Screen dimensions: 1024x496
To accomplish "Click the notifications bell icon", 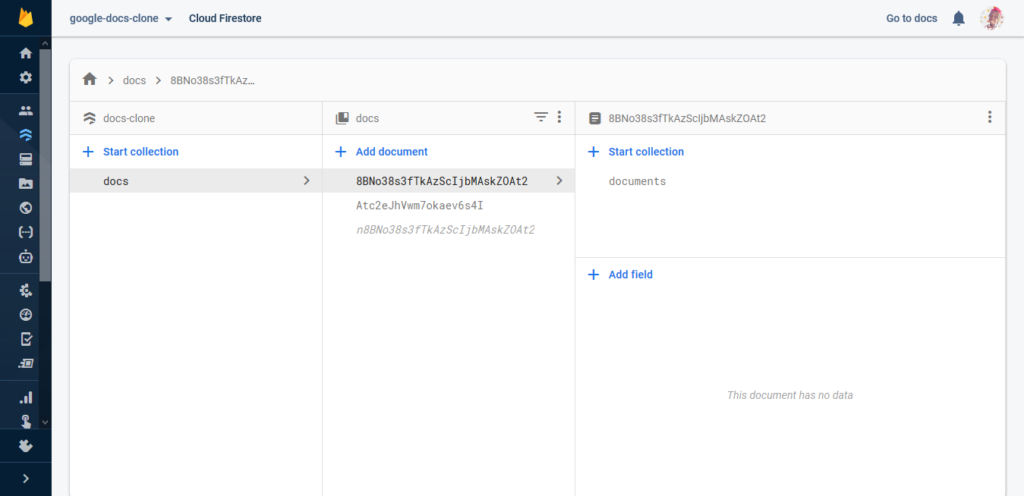I will tap(959, 18).
